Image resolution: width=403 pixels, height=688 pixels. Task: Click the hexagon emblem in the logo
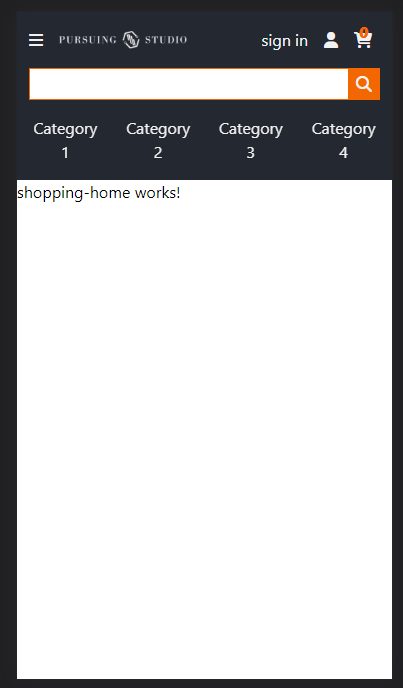pos(131,40)
